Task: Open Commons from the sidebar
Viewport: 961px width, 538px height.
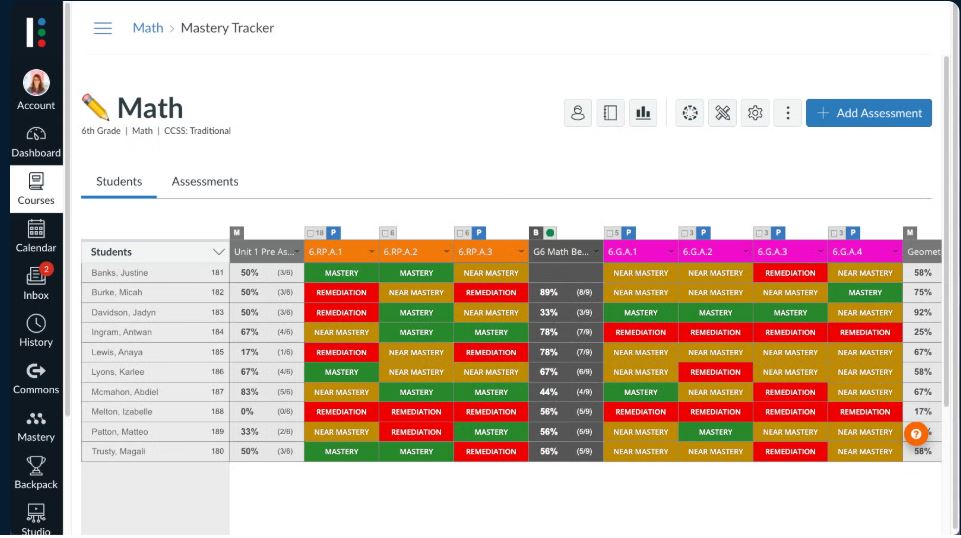Action: coord(36,379)
